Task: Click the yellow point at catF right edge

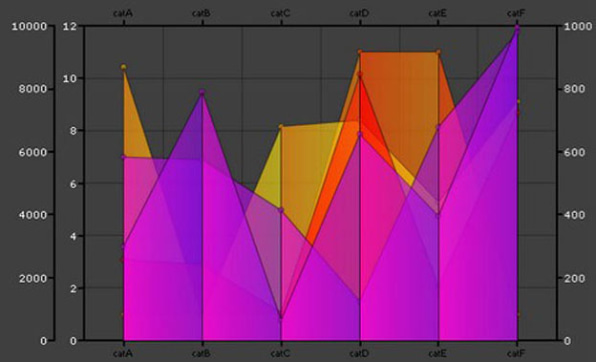Action: (x=518, y=102)
